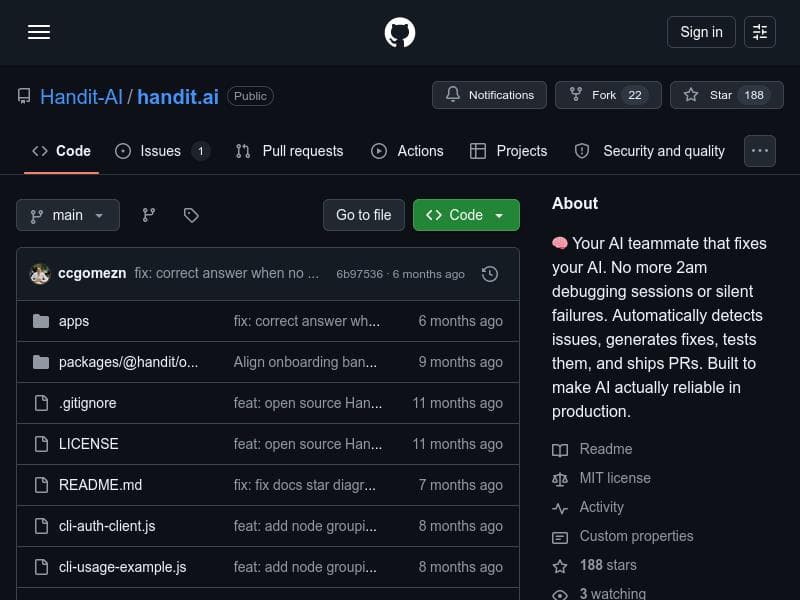Open the apps folder
800x600 pixels.
74,321
